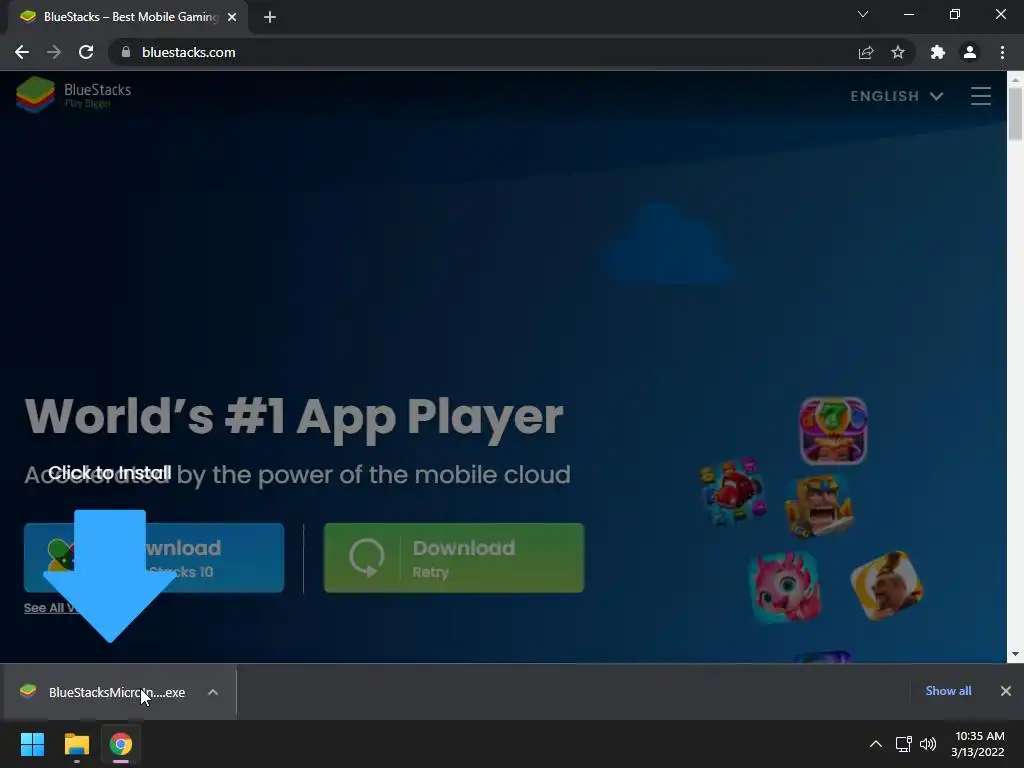Viewport: 1024px width, 768px height.
Task: Click the slot machine 7 game icon
Action: (833, 431)
